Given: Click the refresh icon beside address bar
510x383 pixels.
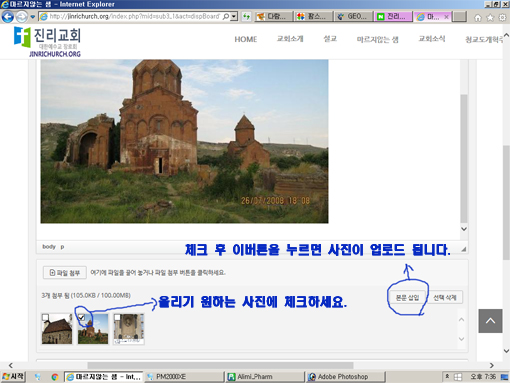Looking at the screenshot, I should pos(246,16).
